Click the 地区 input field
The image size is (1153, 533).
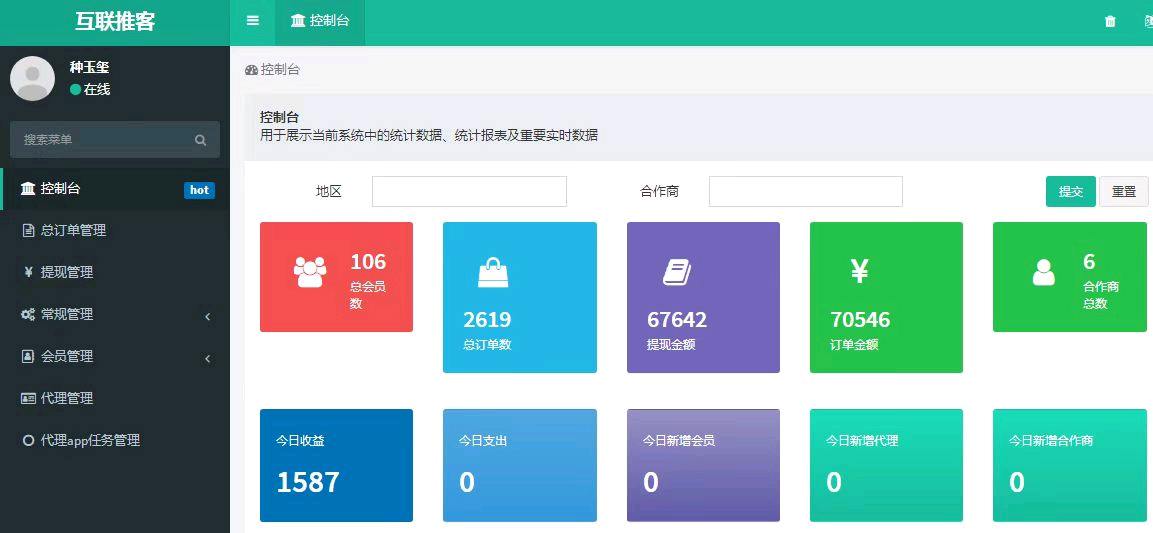[x=469, y=191]
